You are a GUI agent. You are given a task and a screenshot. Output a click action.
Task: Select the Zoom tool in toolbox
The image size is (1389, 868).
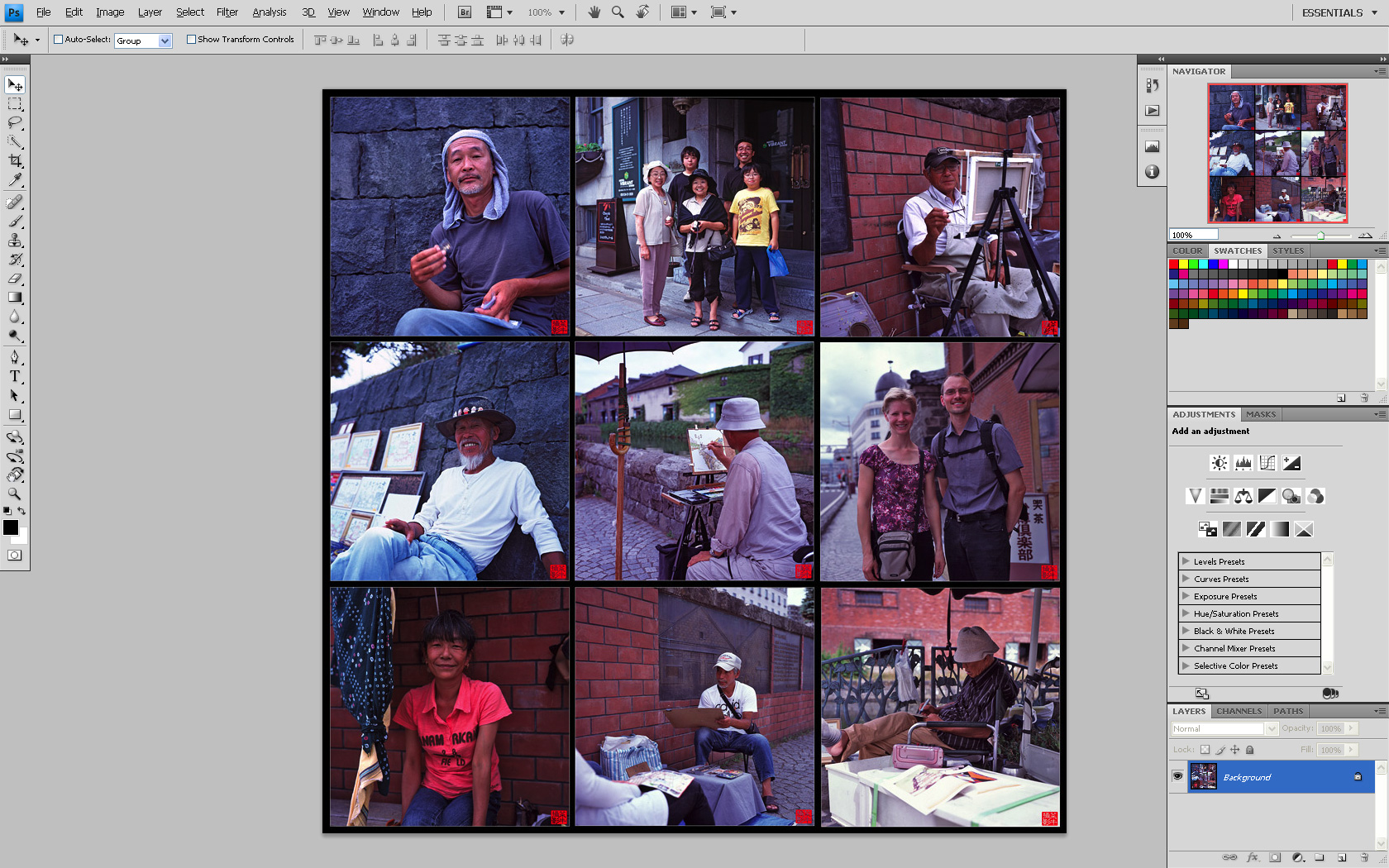tap(15, 494)
